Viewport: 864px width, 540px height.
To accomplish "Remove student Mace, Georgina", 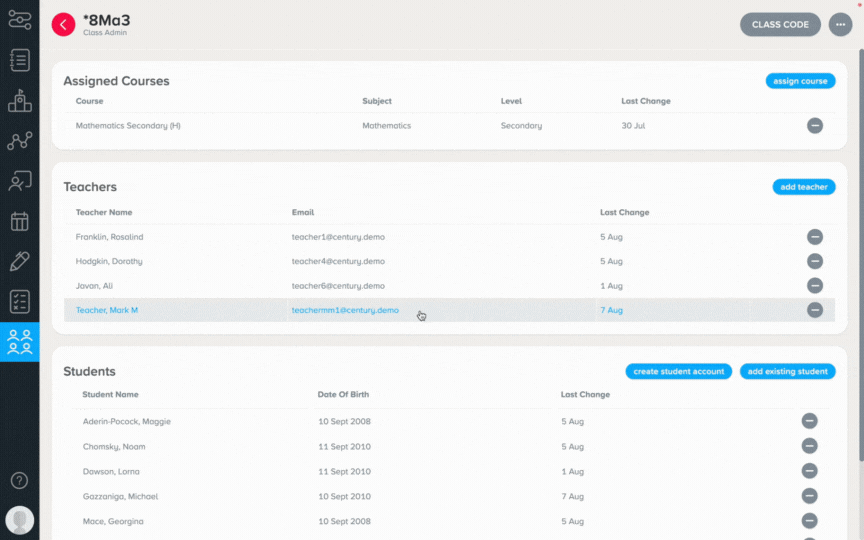I will (809, 521).
